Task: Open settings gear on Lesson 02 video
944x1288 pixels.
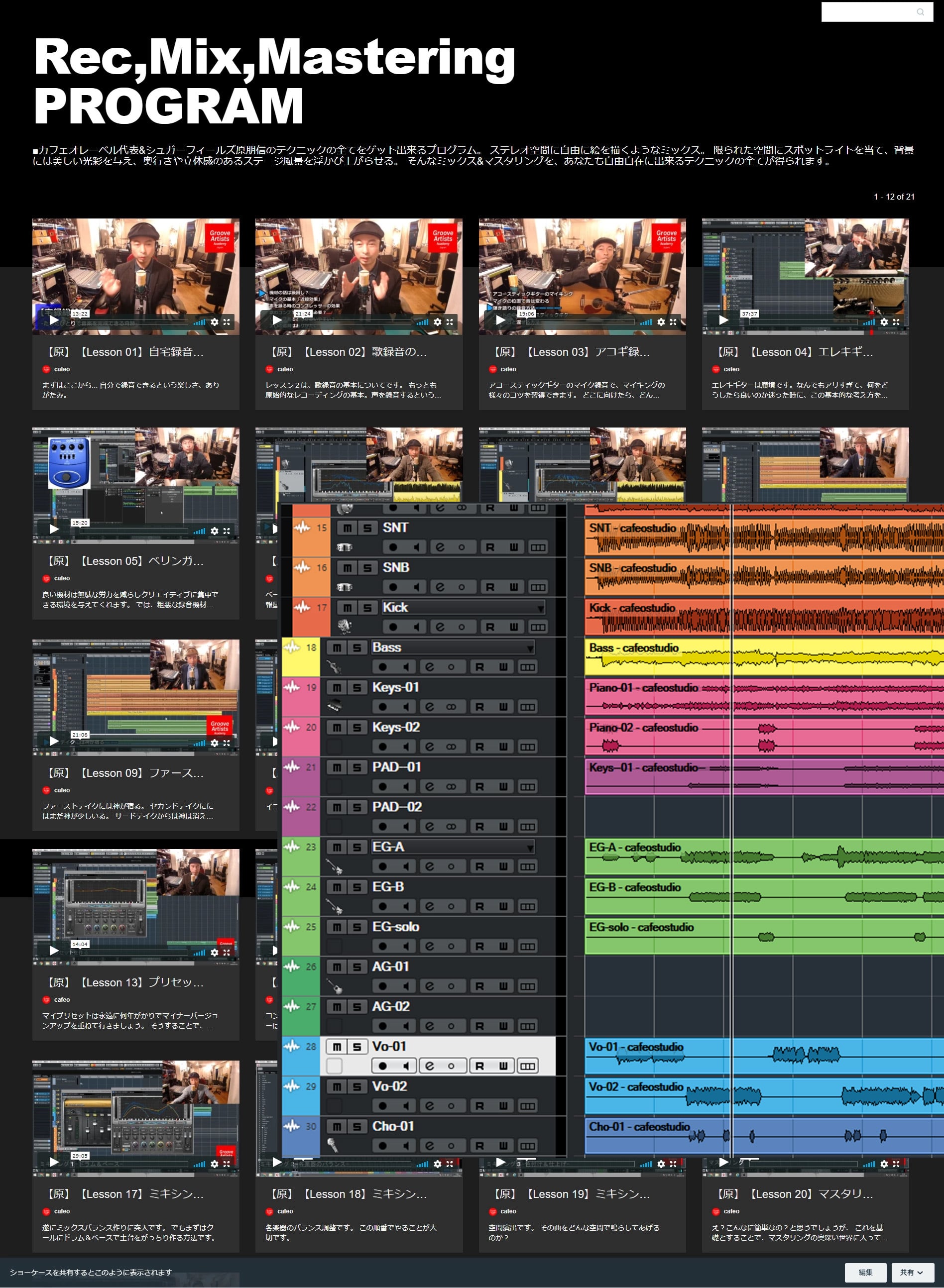Action: [438, 322]
